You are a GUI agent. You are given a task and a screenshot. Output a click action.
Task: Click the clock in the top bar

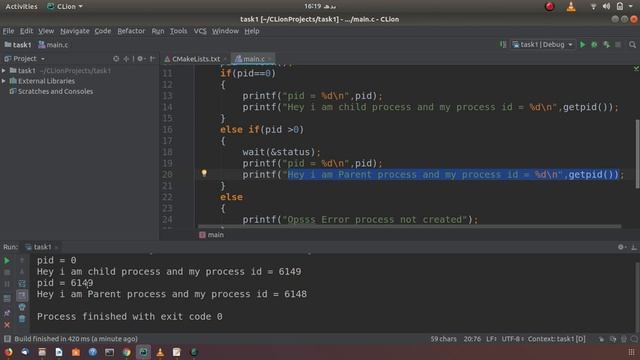click(x=320, y=7)
